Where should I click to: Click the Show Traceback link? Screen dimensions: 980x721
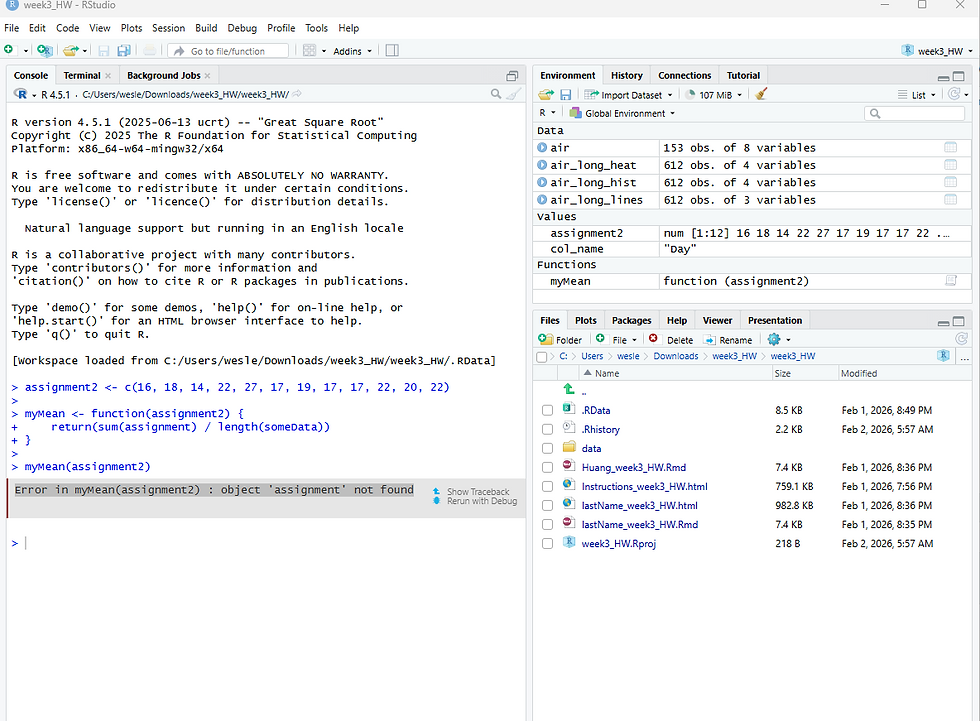[x=478, y=492]
